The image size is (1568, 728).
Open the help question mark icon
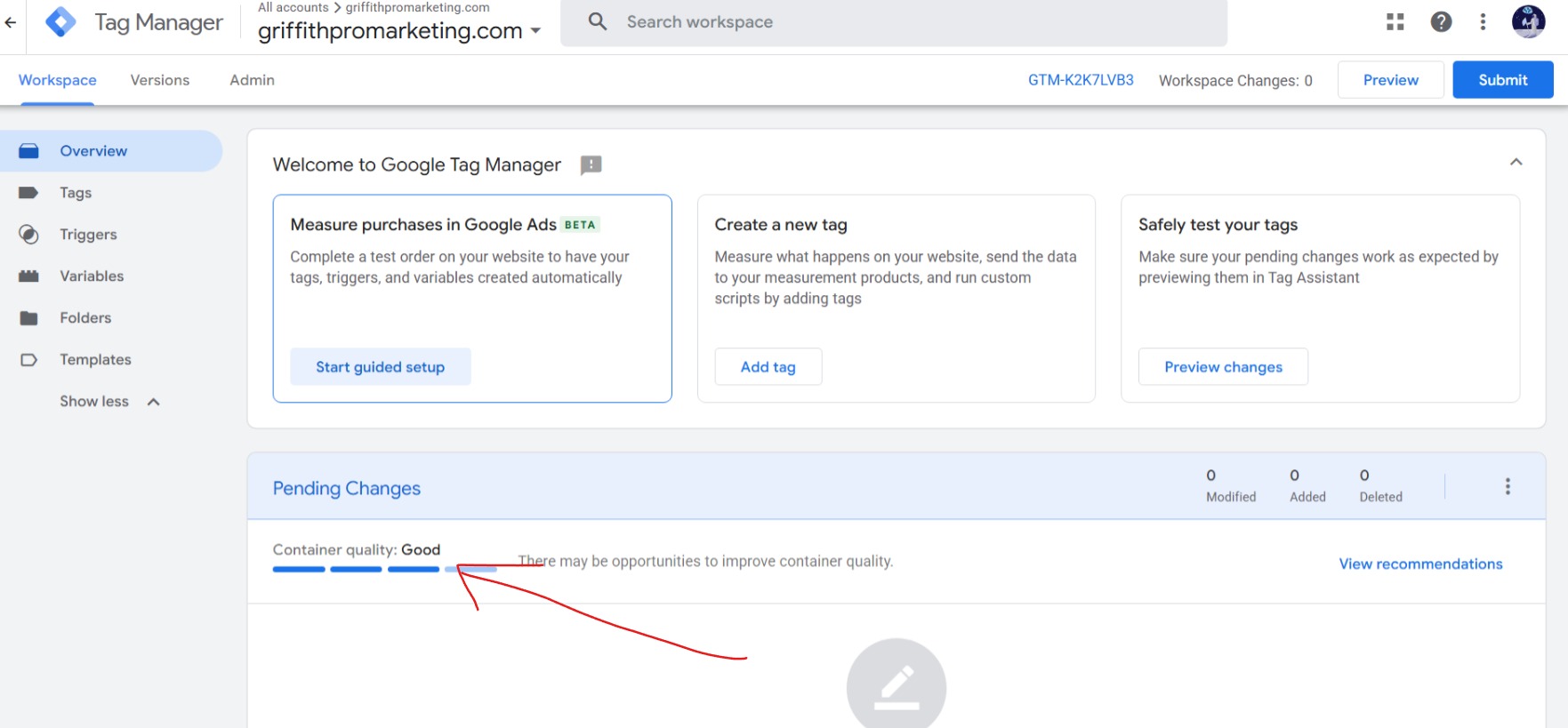1441,22
